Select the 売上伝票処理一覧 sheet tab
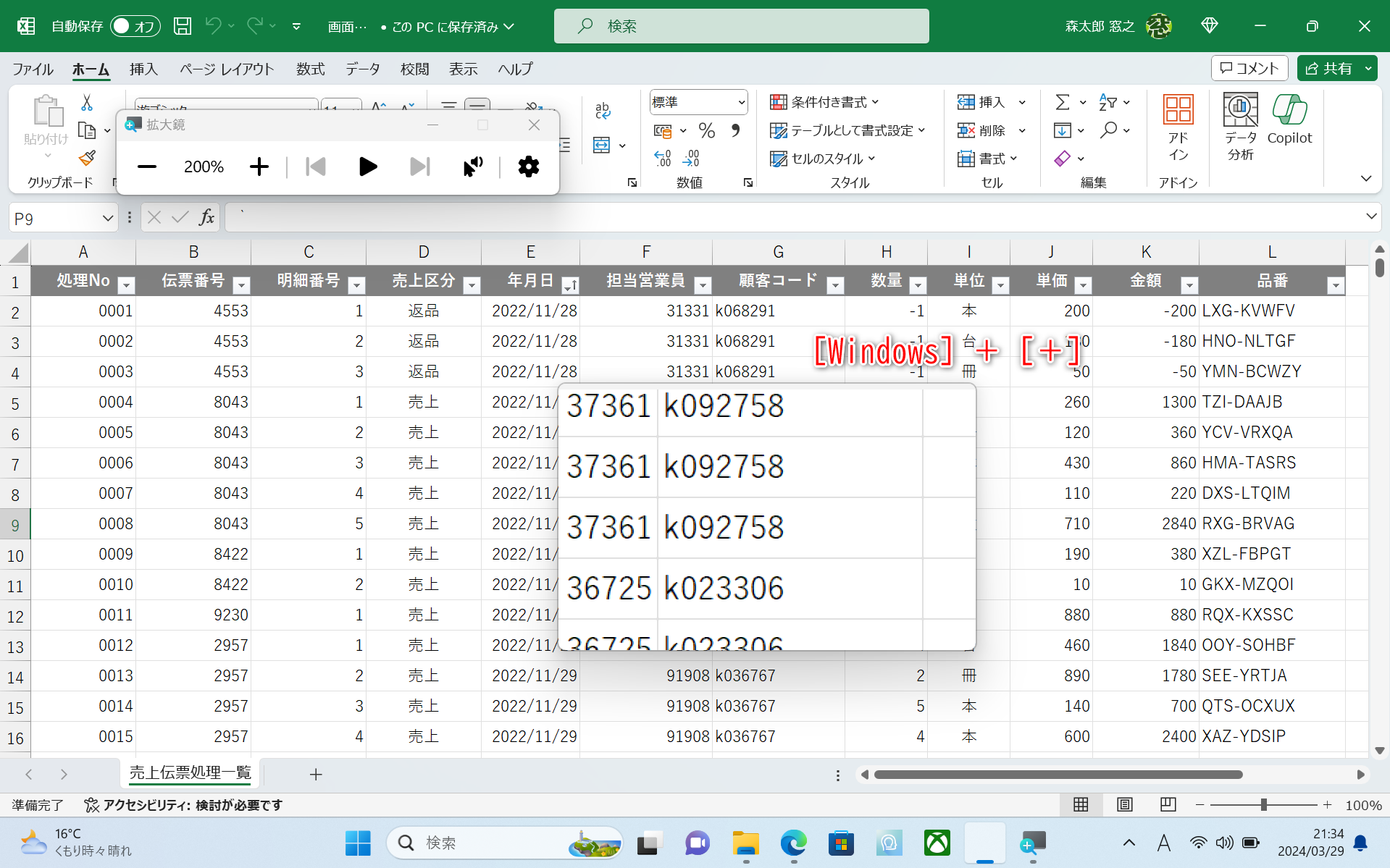The image size is (1390, 868). pos(189,773)
